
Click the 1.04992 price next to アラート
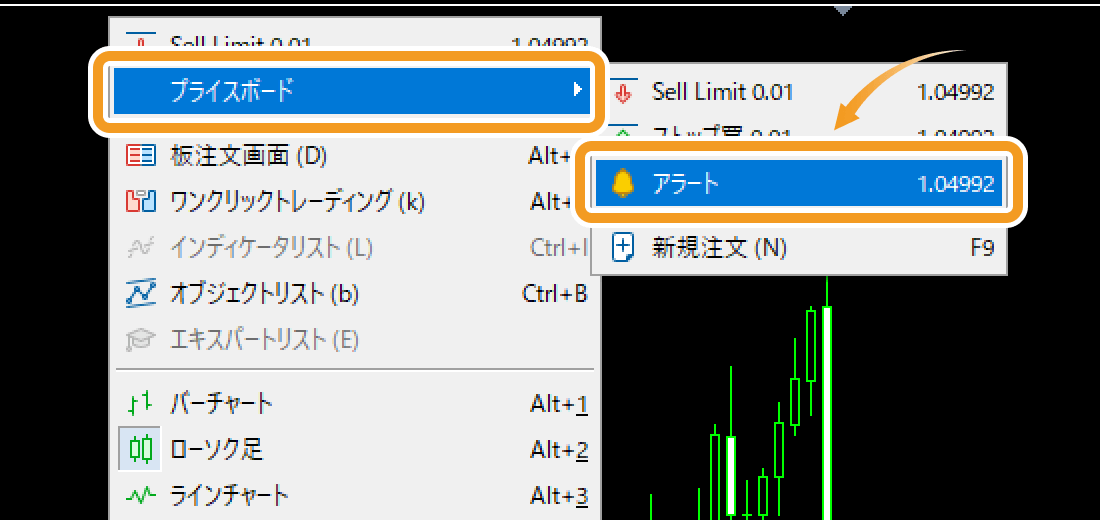coord(955,184)
